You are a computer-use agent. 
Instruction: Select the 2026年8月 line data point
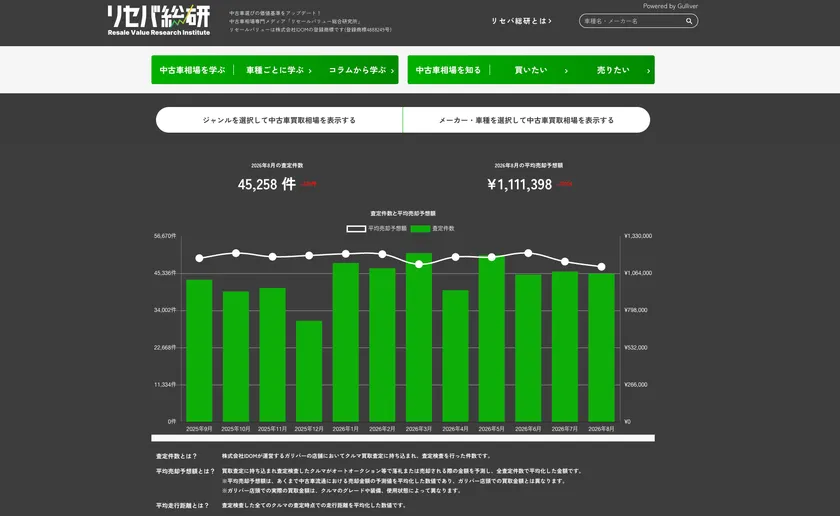tap(602, 267)
